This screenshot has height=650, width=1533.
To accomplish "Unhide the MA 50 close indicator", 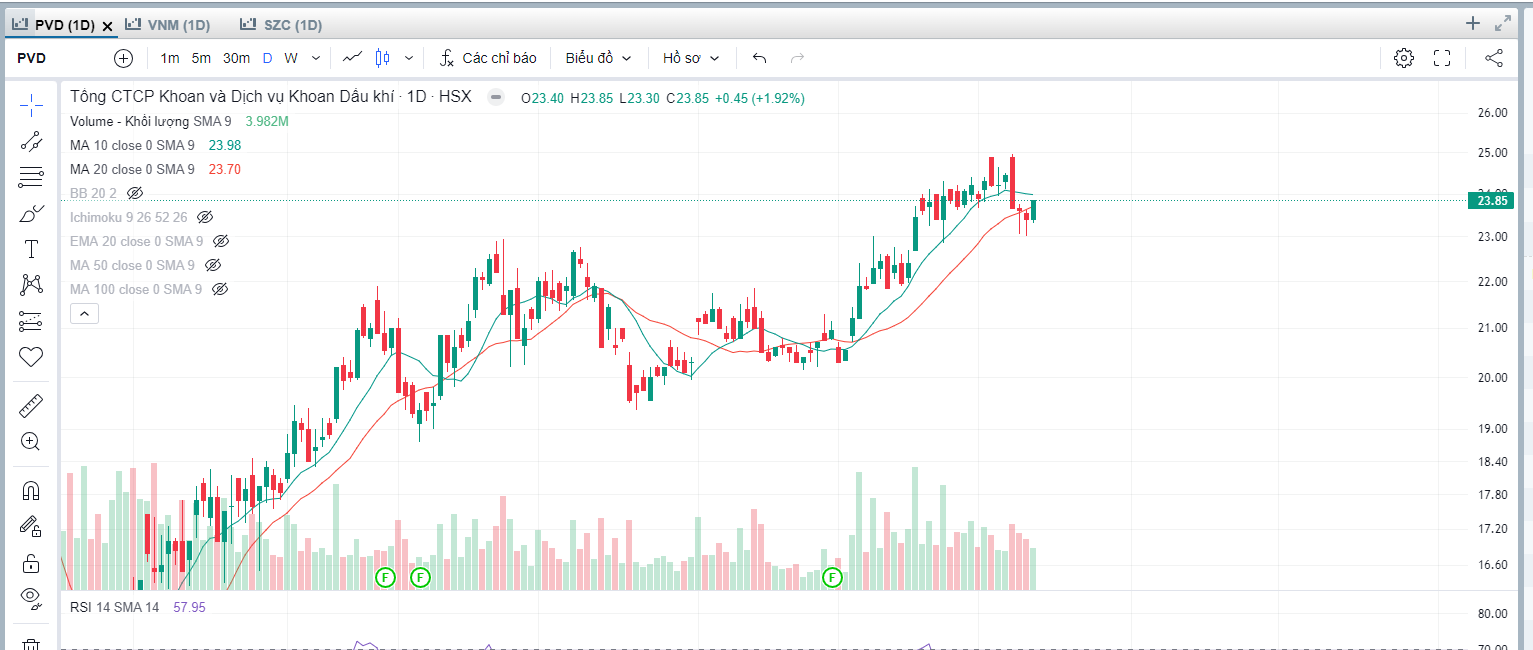I will 212,265.
